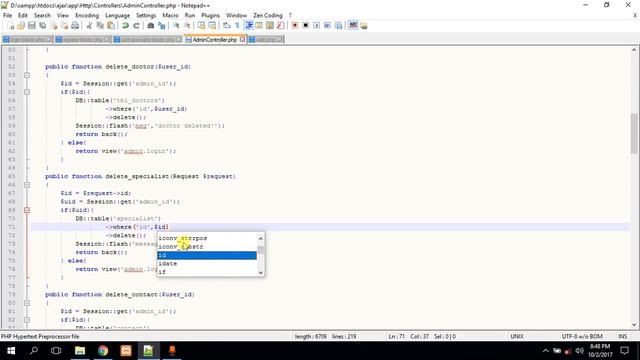Open the File menu
The image size is (640, 360).
(7, 16)
